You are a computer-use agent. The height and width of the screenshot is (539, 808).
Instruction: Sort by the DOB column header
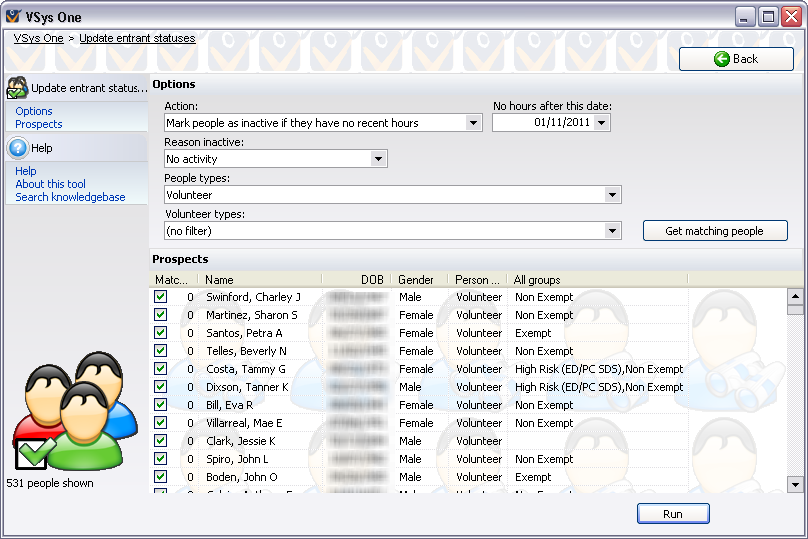(357, 280)
